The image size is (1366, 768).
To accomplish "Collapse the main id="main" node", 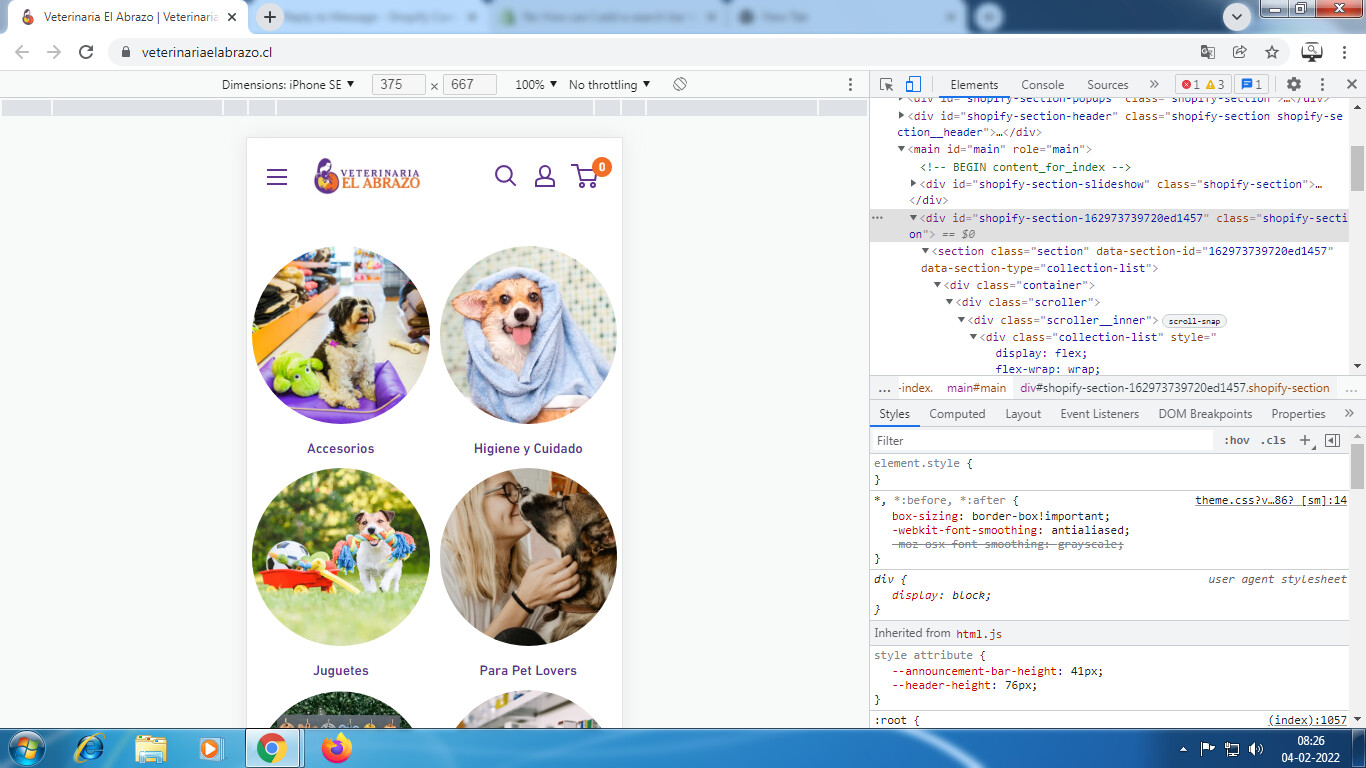I will tap(902, 149).
